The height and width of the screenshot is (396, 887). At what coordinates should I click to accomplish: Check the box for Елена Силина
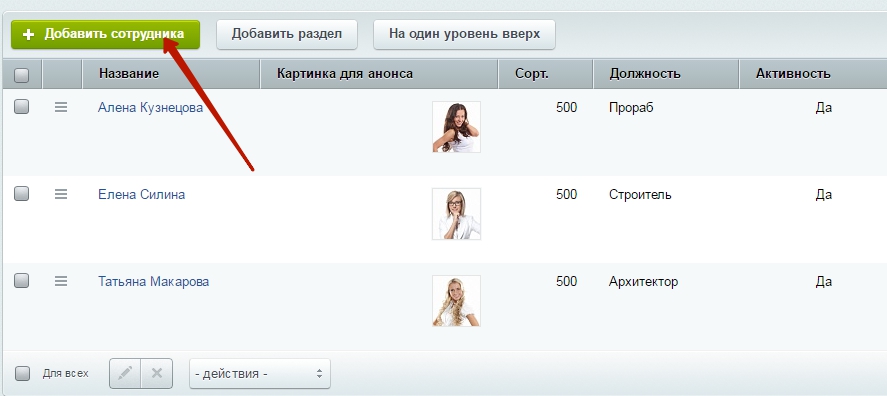pyautogui.click(x=21, y=193)
